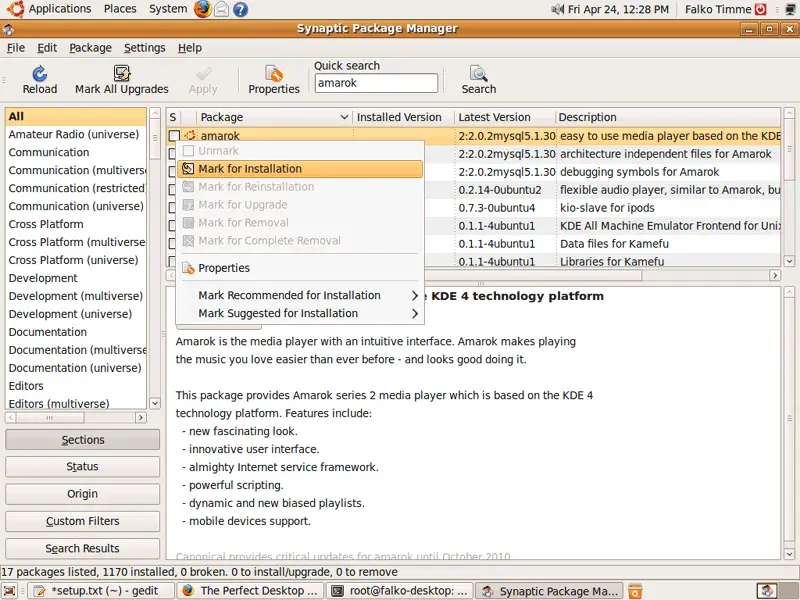This screenshot has width=800, height=600.
Task: Open the Package menu
Action: coord(90,48)
